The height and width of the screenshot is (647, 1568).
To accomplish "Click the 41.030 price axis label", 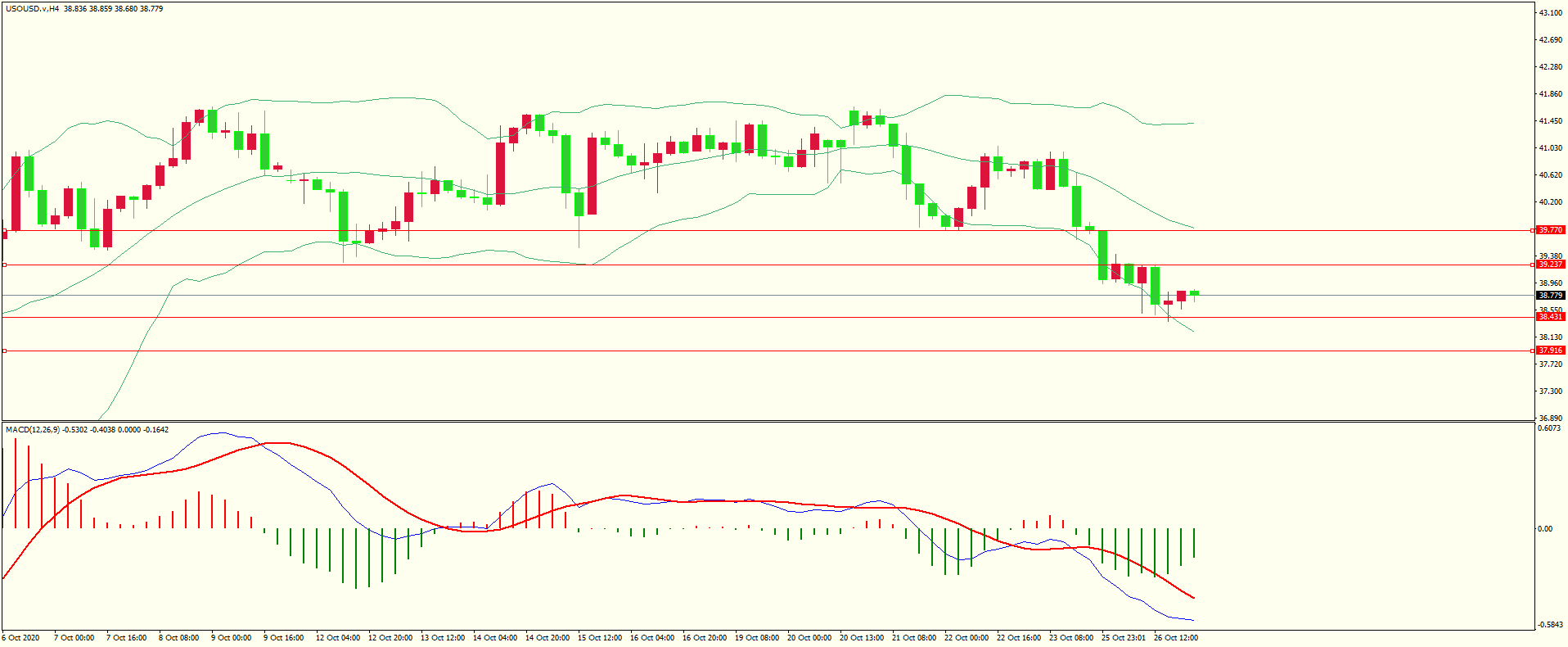I will click(1551, 148).
